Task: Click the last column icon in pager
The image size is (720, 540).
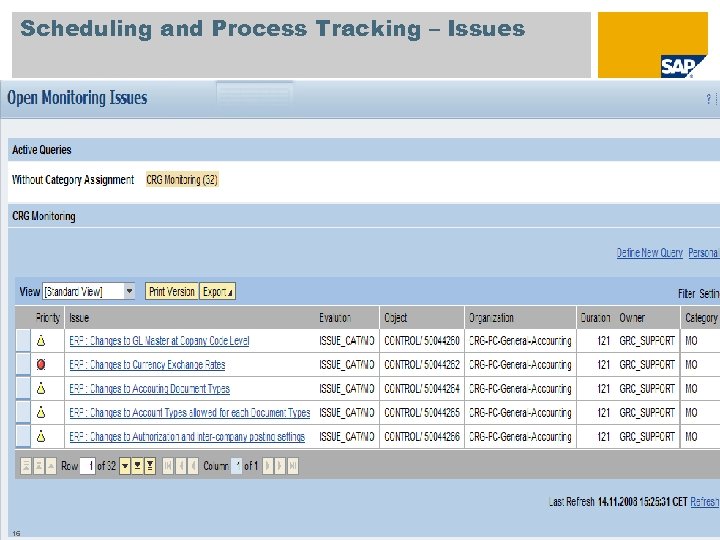Action: 293,466
